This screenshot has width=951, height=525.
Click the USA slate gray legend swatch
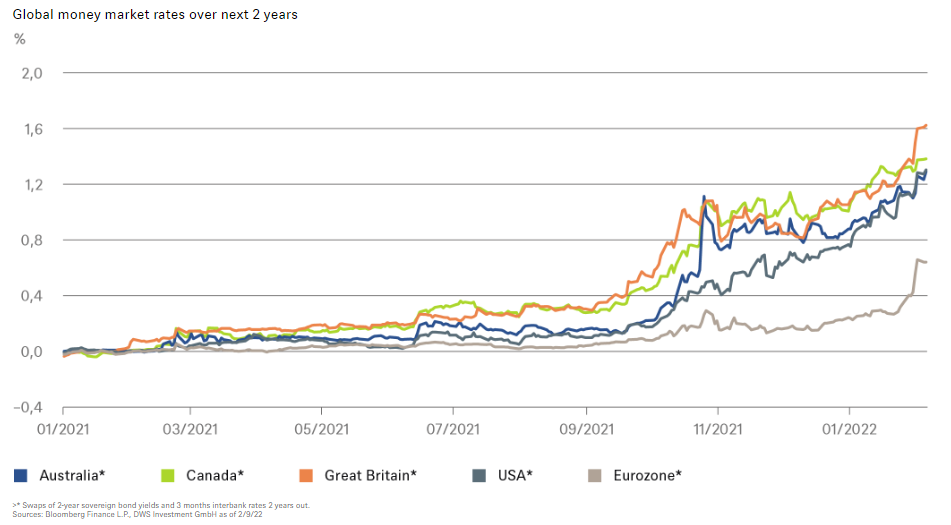pyautogui.click(x=479, y=474)
